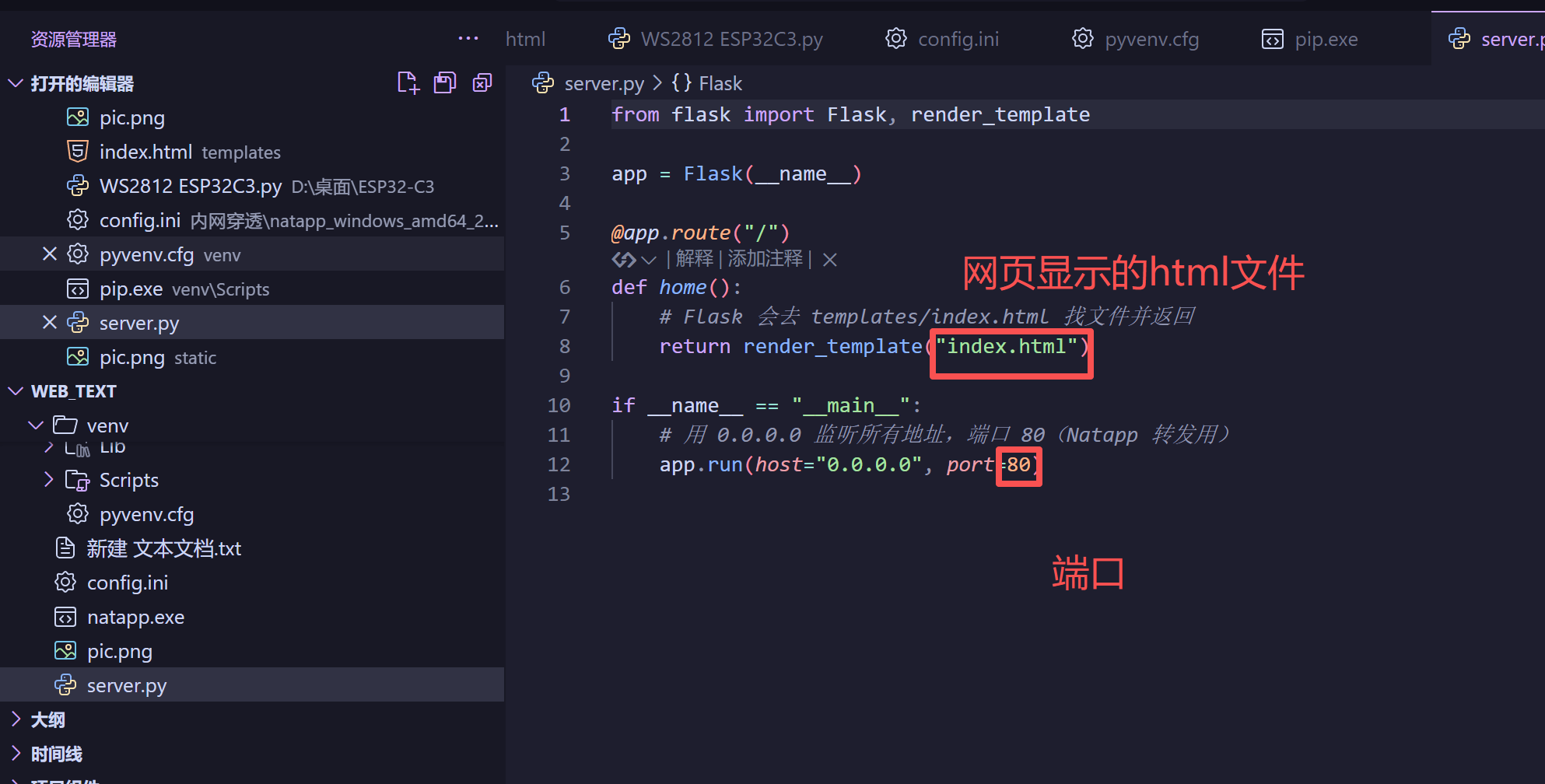1545x784 pixels.
Task: Switch to the pip.exe editor tab
Action: click(1310, 39)
